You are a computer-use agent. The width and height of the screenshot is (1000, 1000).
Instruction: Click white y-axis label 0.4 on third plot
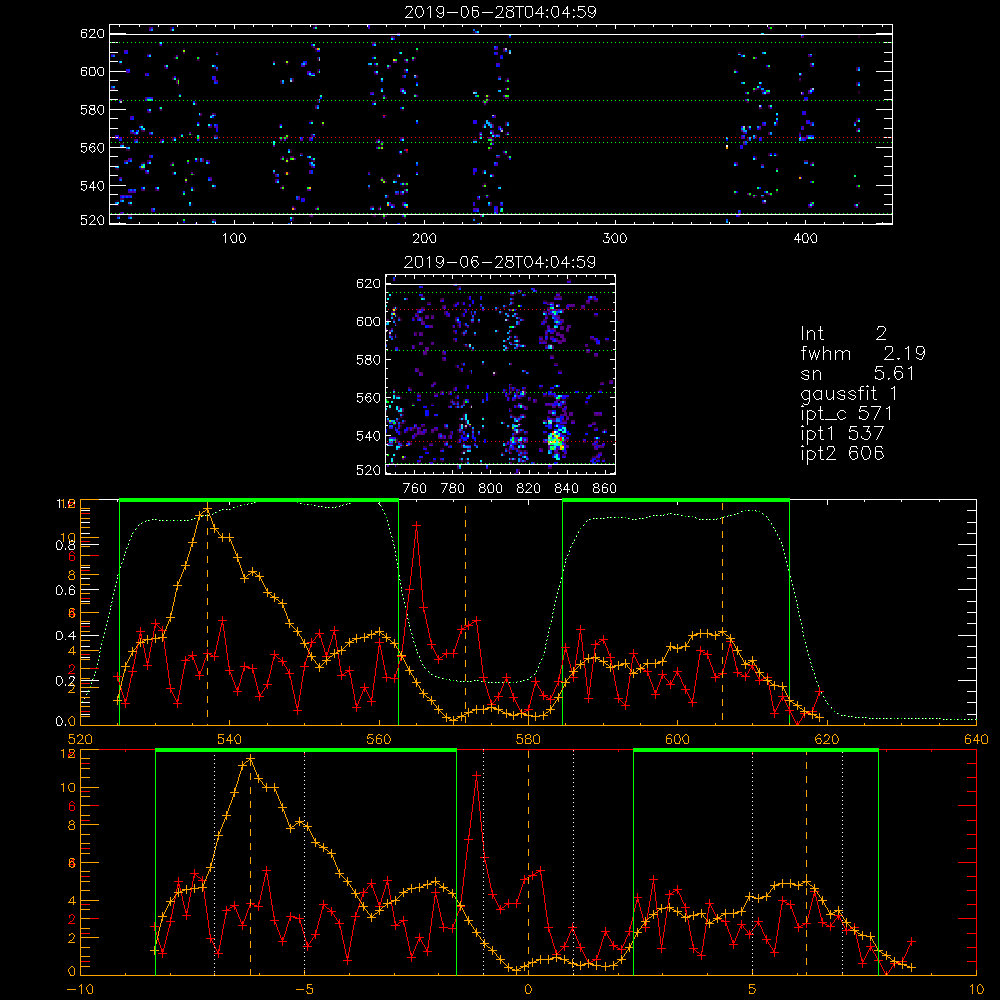point(65,636)
